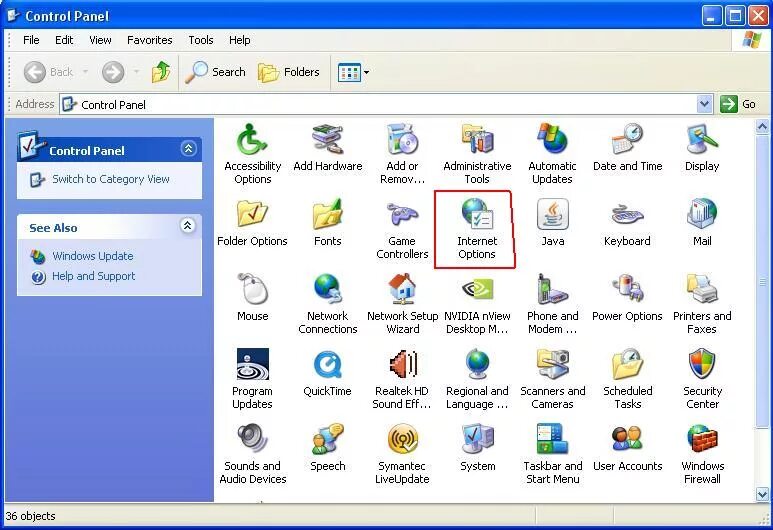Click the Go button
Image resolution: width=773 pixels, height=530 pixels.
point(738,105)
